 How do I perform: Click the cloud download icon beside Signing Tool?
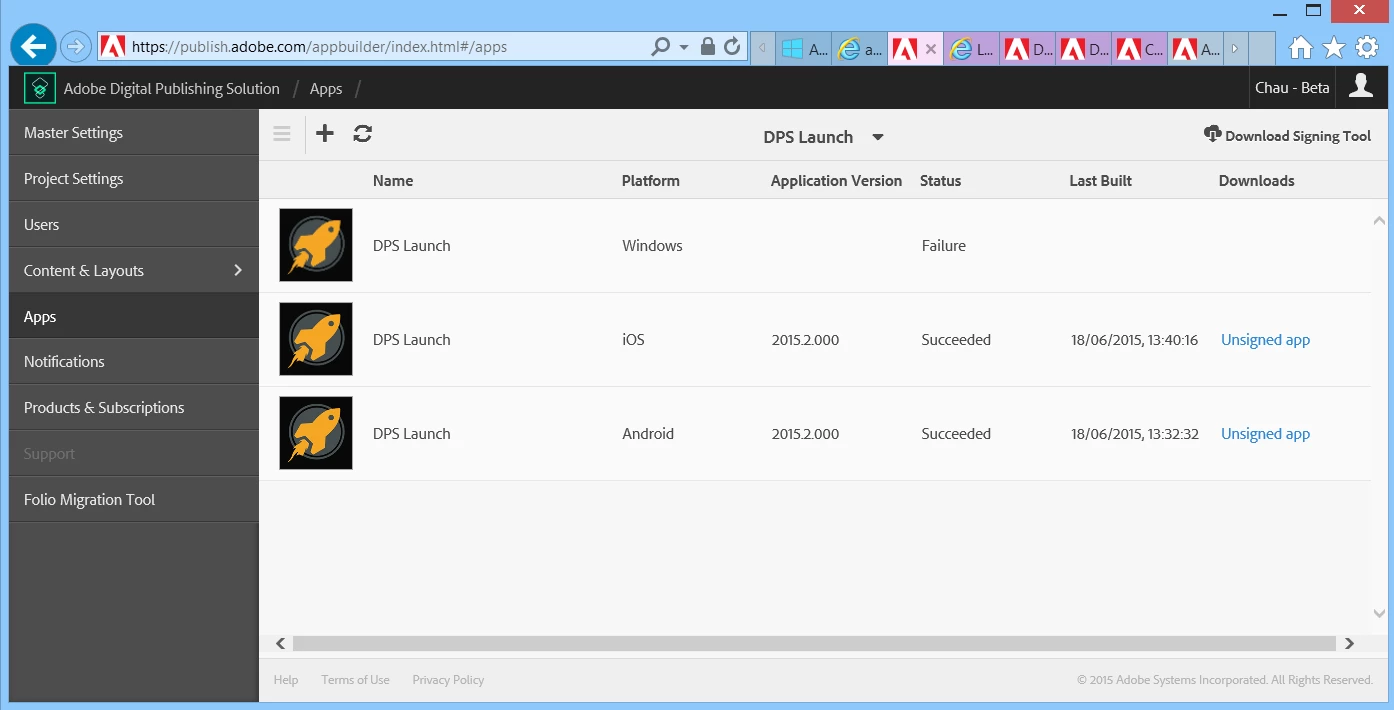click(1213, 134)
